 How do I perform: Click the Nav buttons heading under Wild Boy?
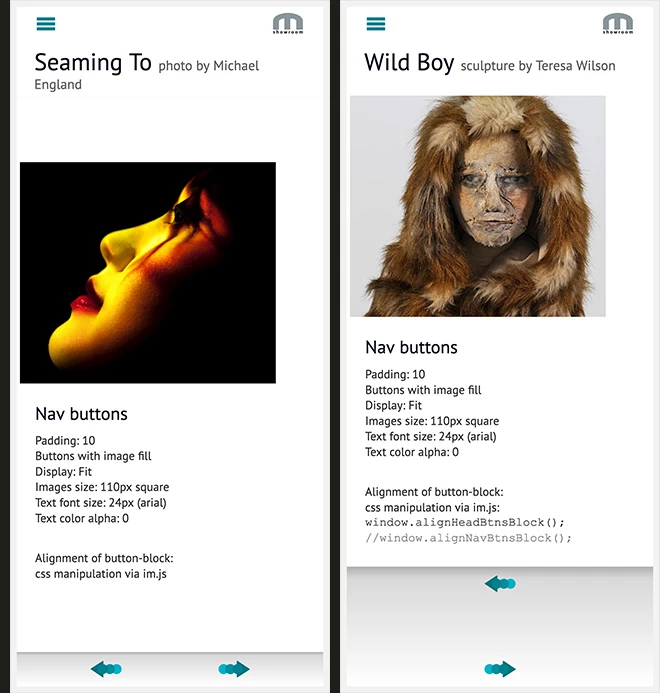tap(411, 347)
